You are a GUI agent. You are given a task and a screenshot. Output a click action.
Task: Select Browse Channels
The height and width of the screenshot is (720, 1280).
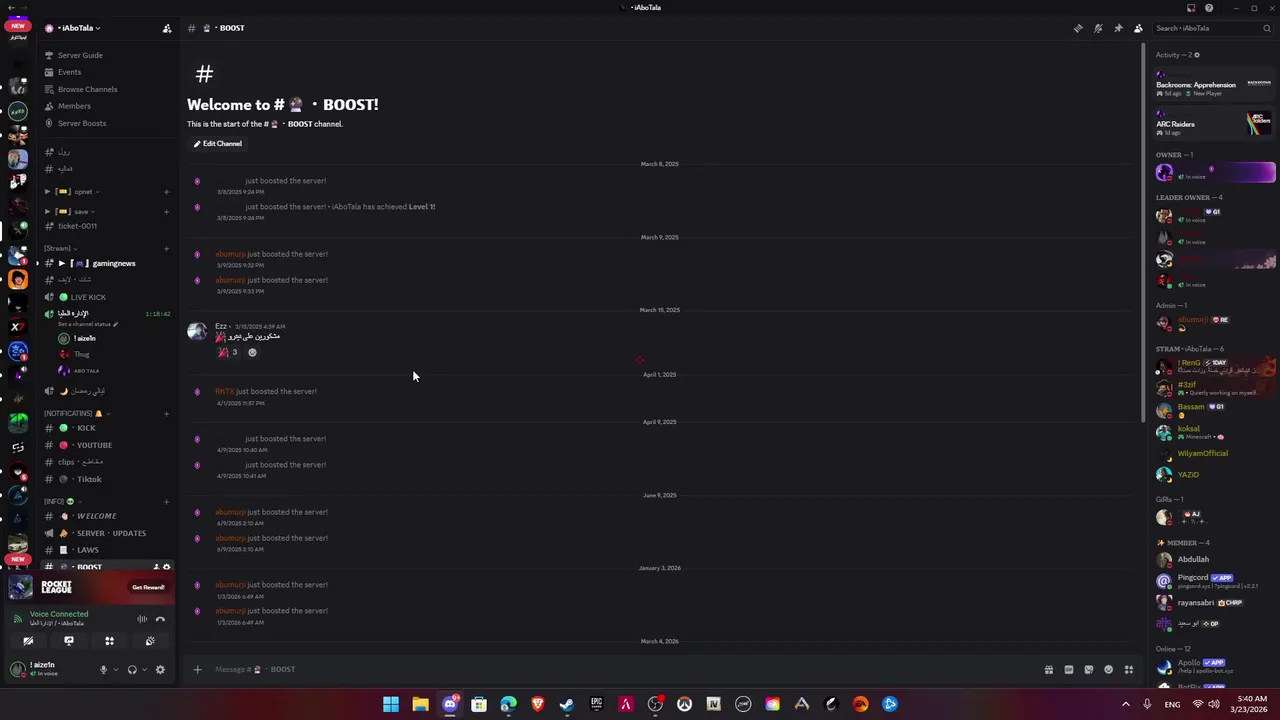click(87, 89)
